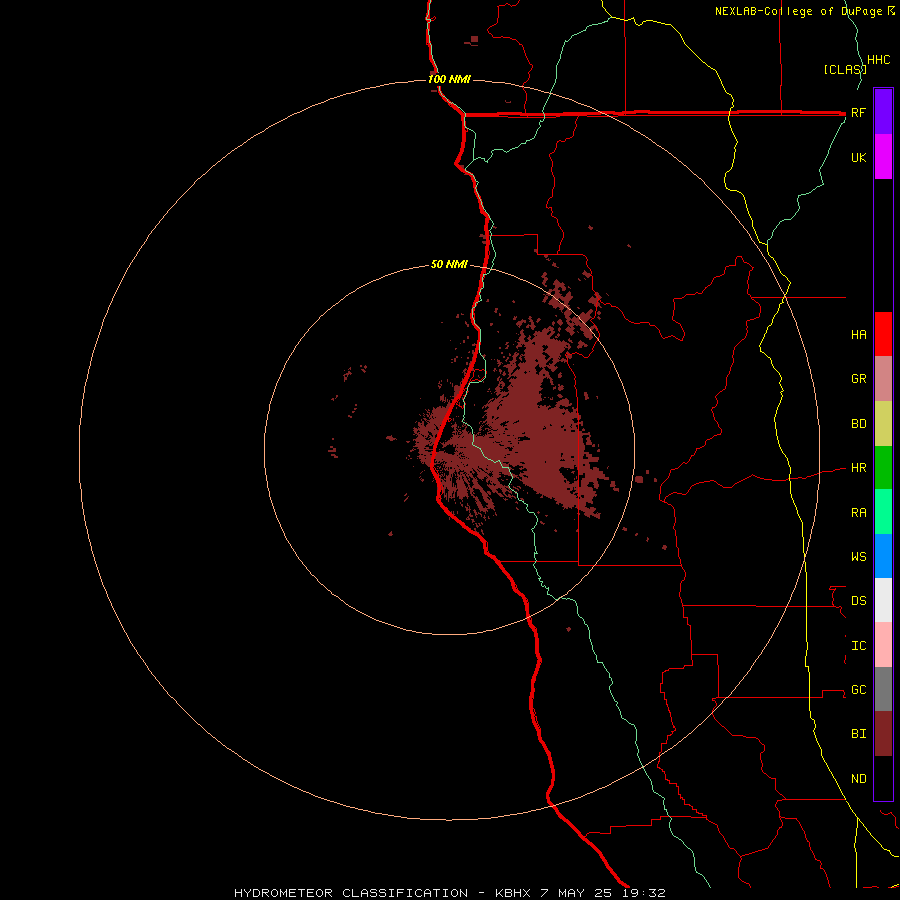Click the "WS" legend label
This screenshot has height=900, width=900.
(x=858, y=557)
